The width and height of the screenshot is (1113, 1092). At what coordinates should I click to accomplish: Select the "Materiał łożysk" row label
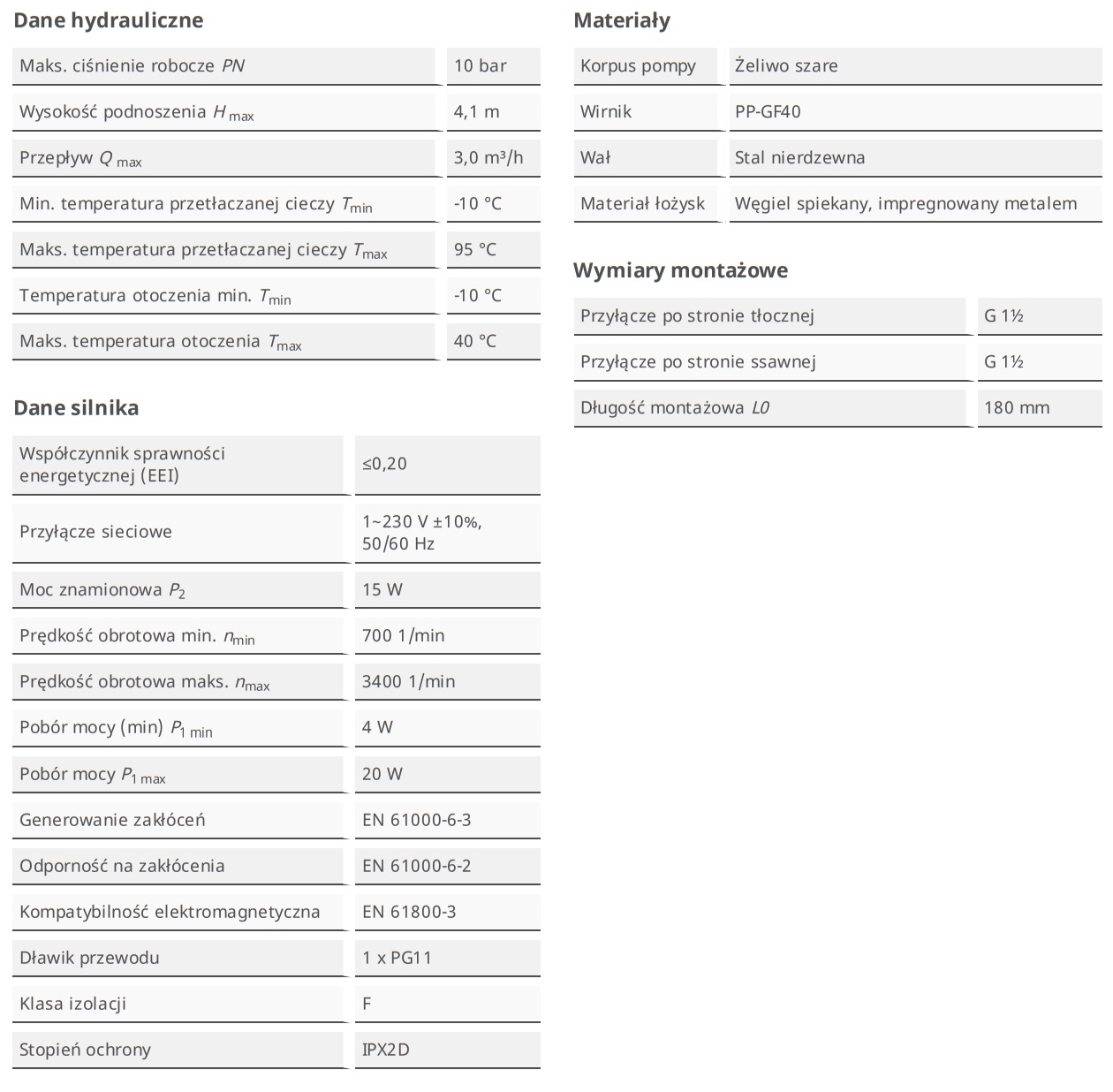642,203
